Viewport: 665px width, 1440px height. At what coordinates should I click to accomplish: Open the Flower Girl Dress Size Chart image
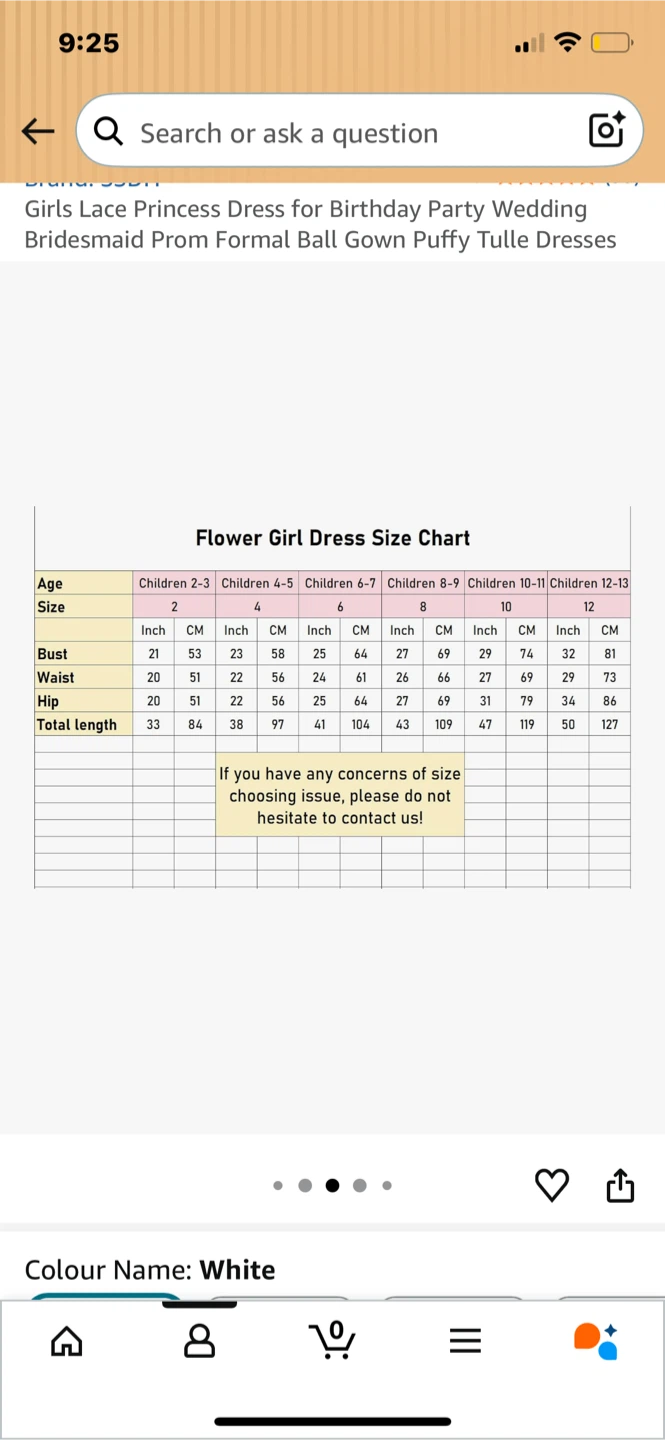pyautogui.click(x=332, y=697)
